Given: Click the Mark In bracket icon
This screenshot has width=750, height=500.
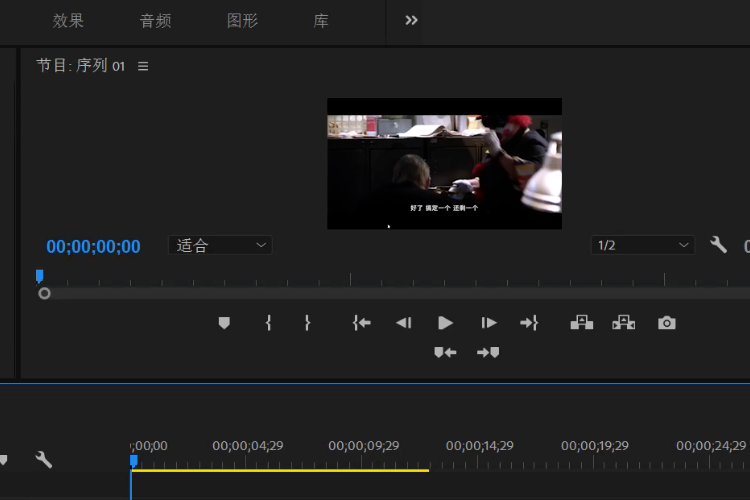Looking at the screenshot, I should coord(268,323).
